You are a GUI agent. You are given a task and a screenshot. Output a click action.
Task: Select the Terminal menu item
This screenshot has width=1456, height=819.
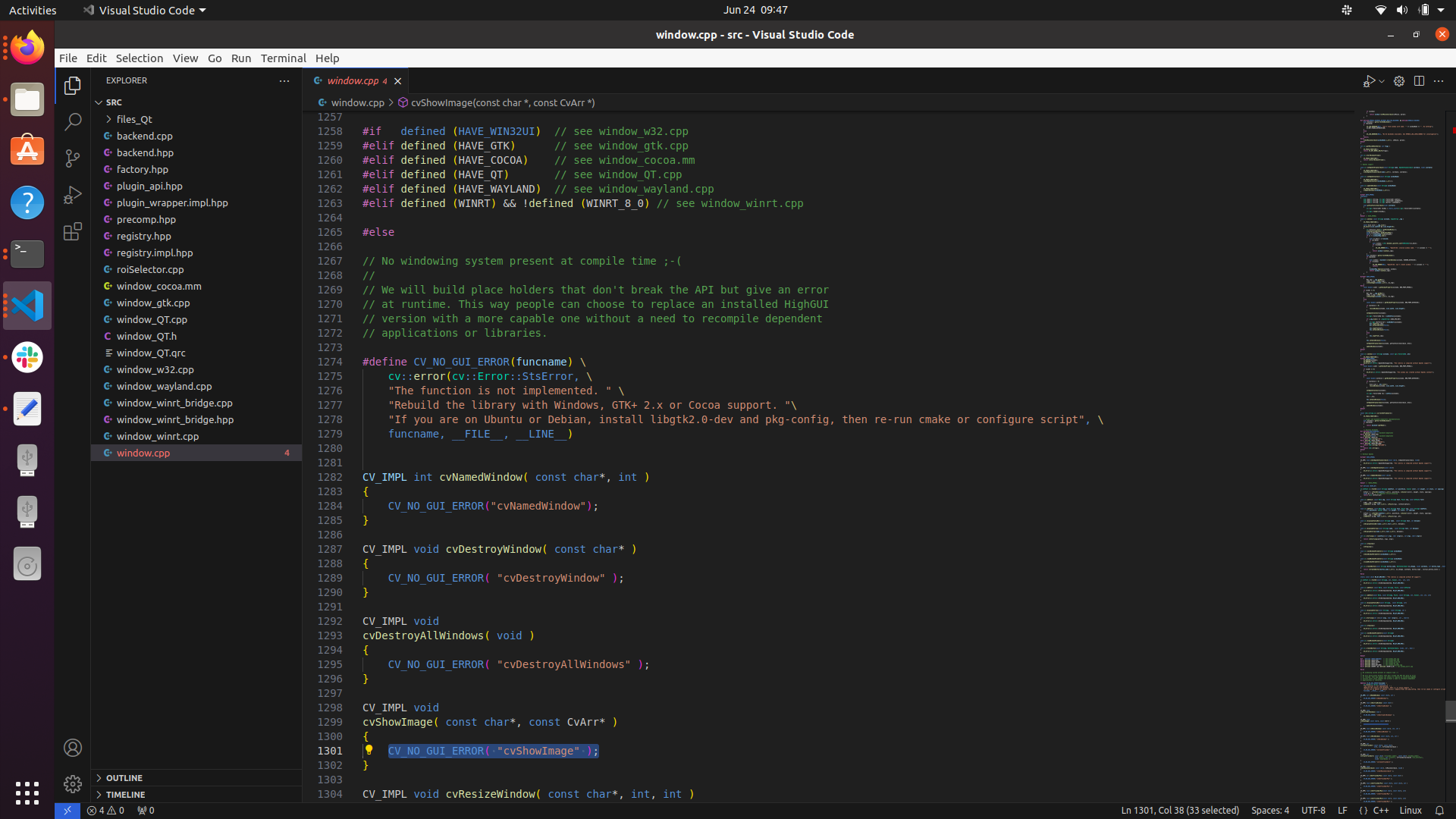[282, 58]
